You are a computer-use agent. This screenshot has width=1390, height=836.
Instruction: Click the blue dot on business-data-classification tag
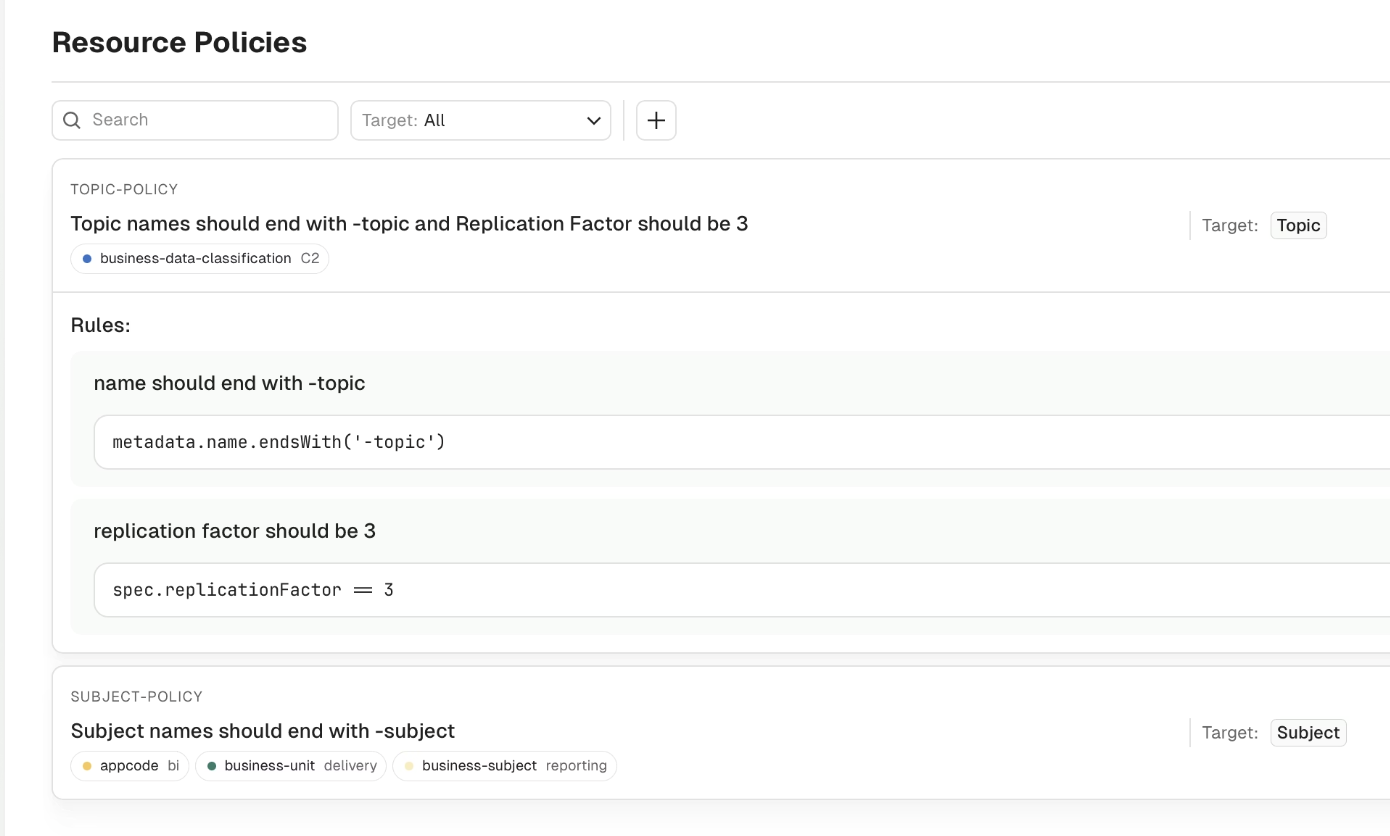(x=87, y=258)
